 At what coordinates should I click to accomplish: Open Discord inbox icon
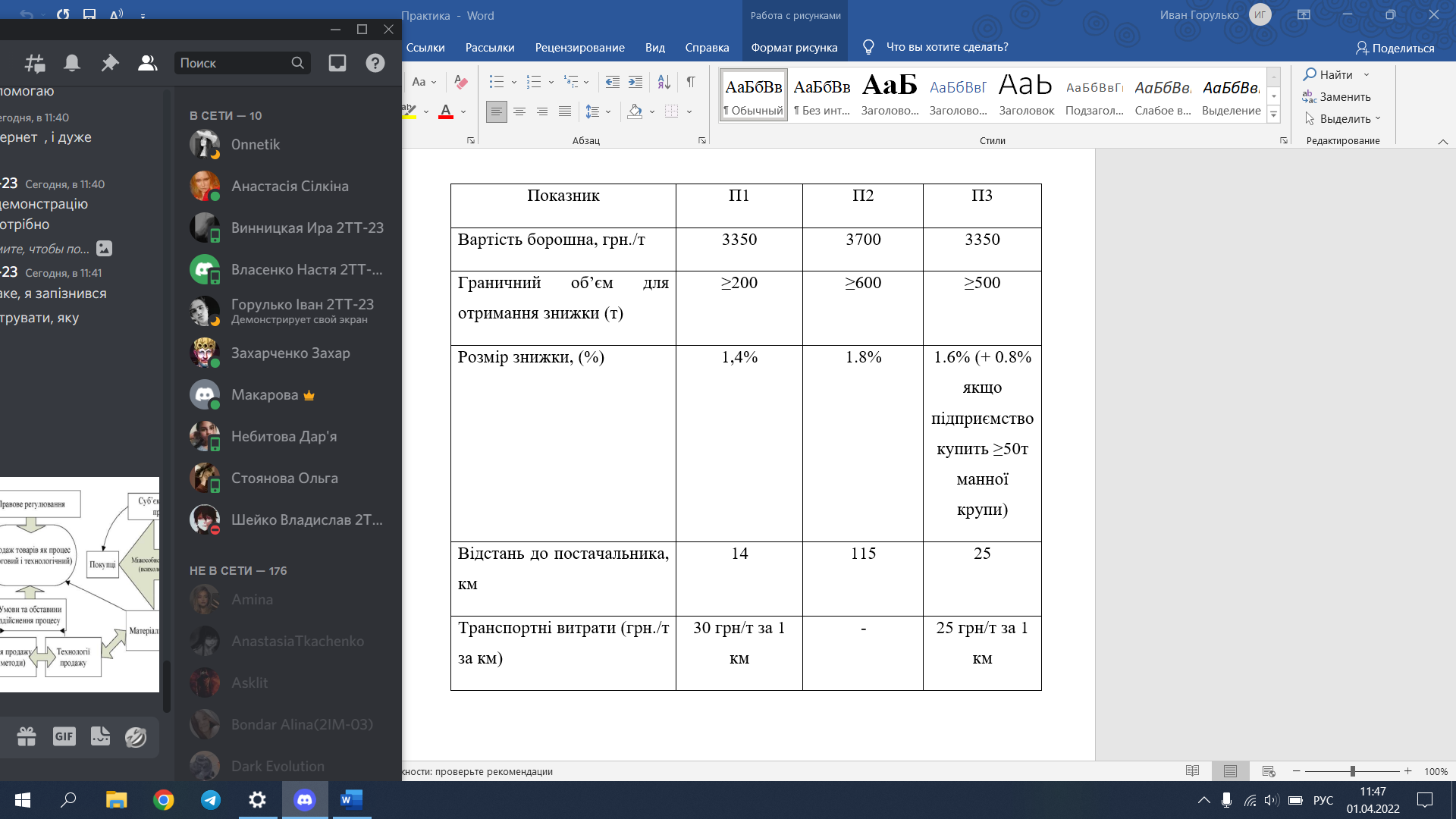click(x=337, y=63)
